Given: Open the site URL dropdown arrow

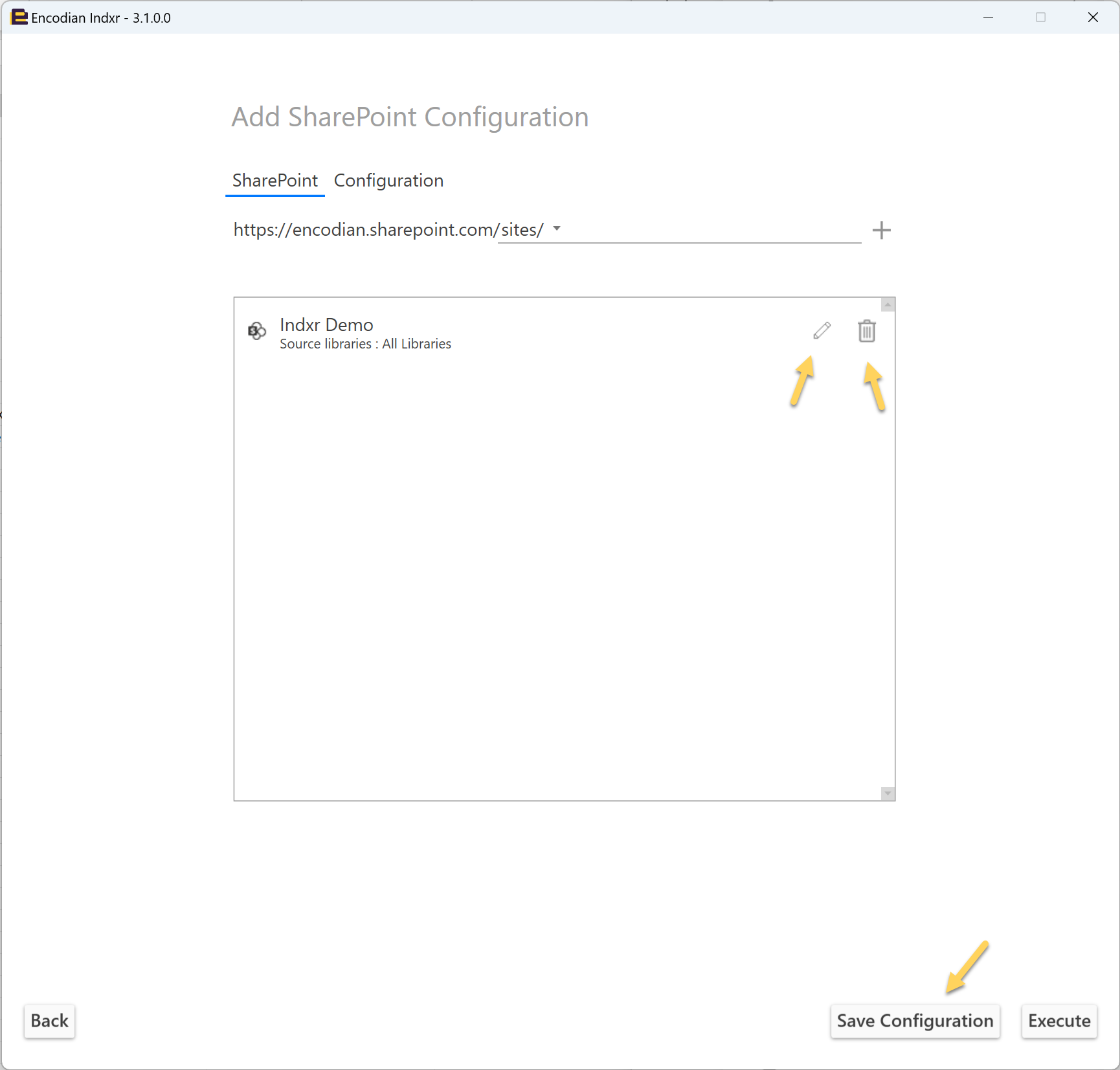Looking at the screenshot, I should tap(557, 229).
